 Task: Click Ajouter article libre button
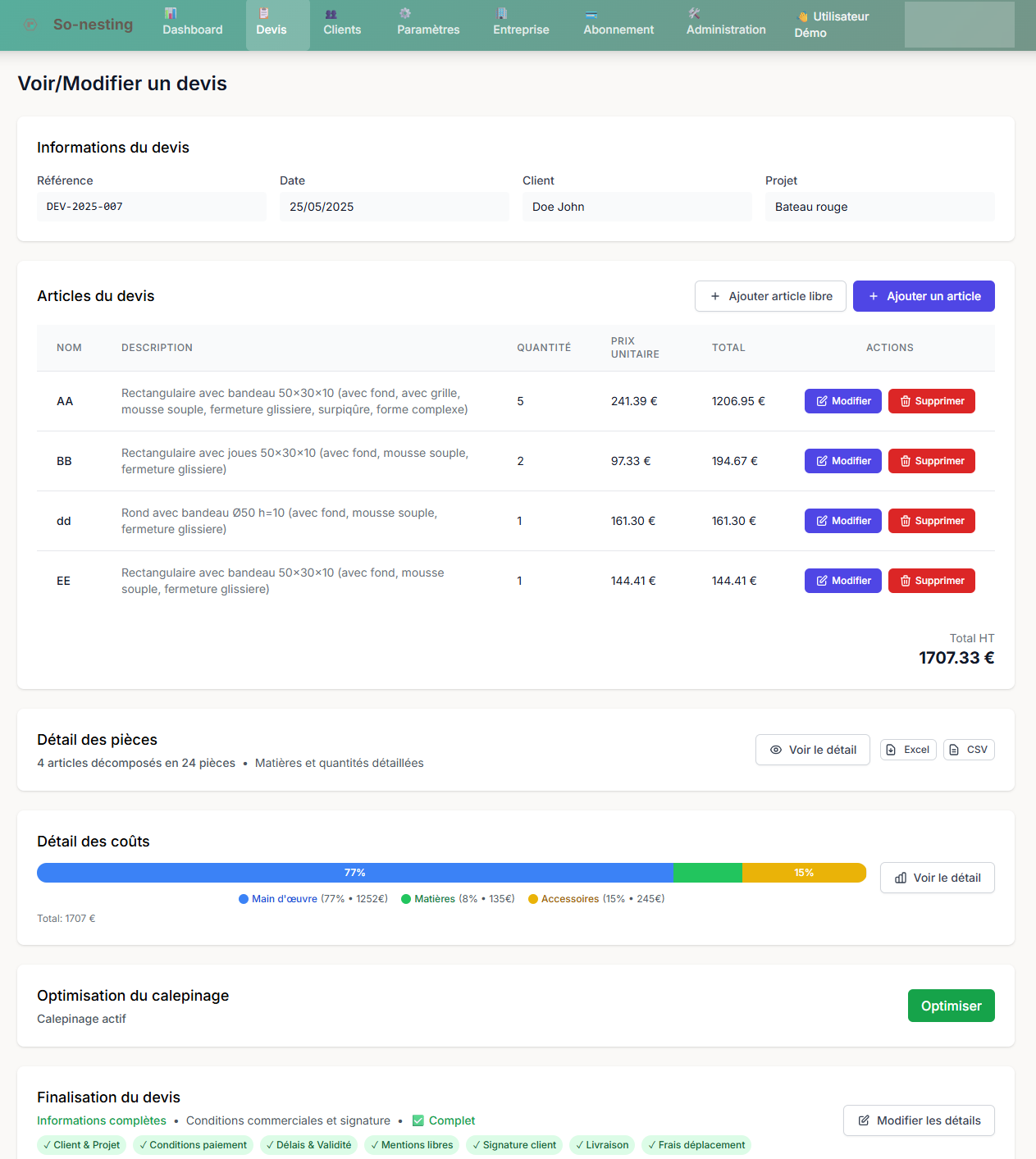click(x=770, y=296)
